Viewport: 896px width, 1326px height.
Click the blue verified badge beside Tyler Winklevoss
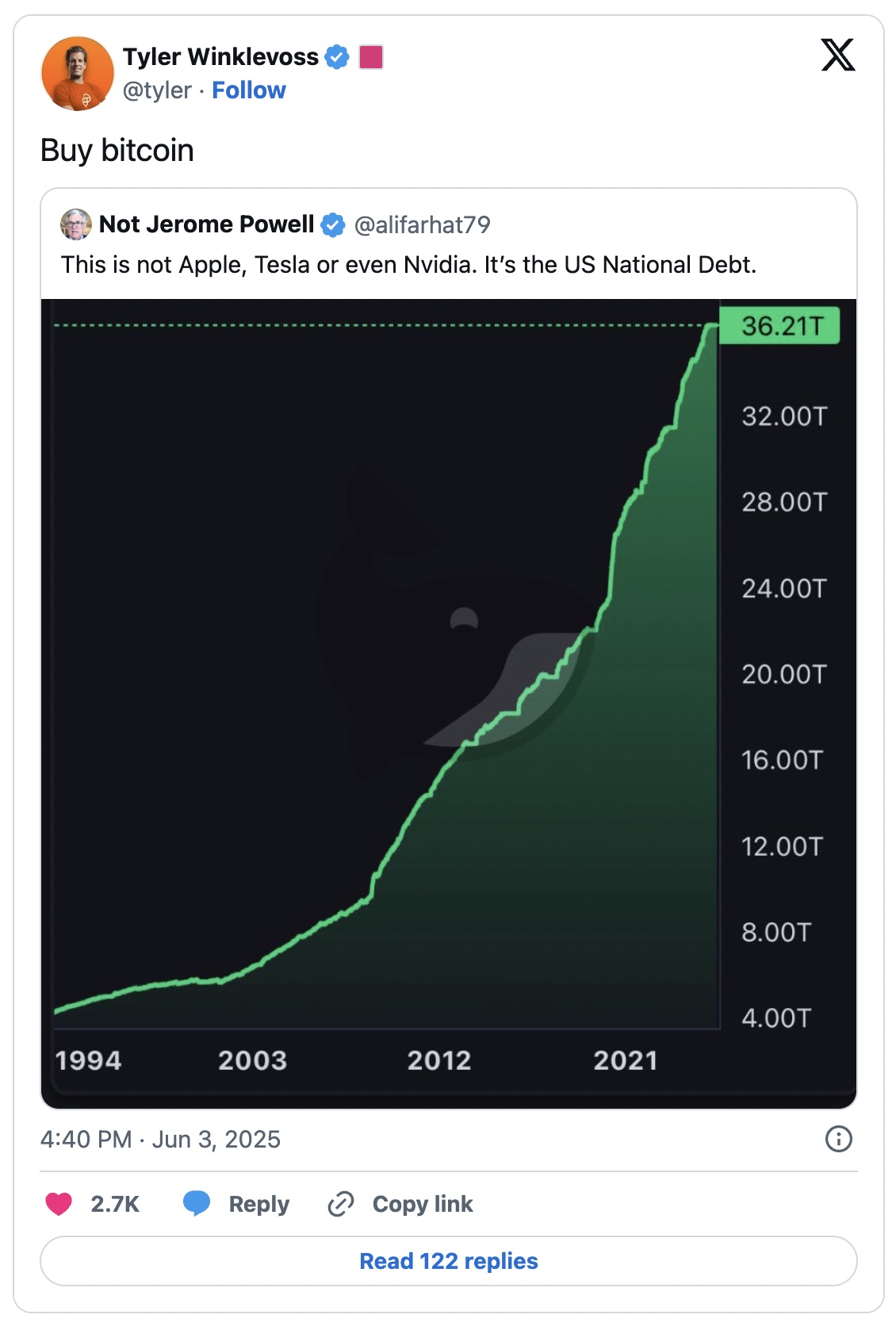[x=337, y=57]
